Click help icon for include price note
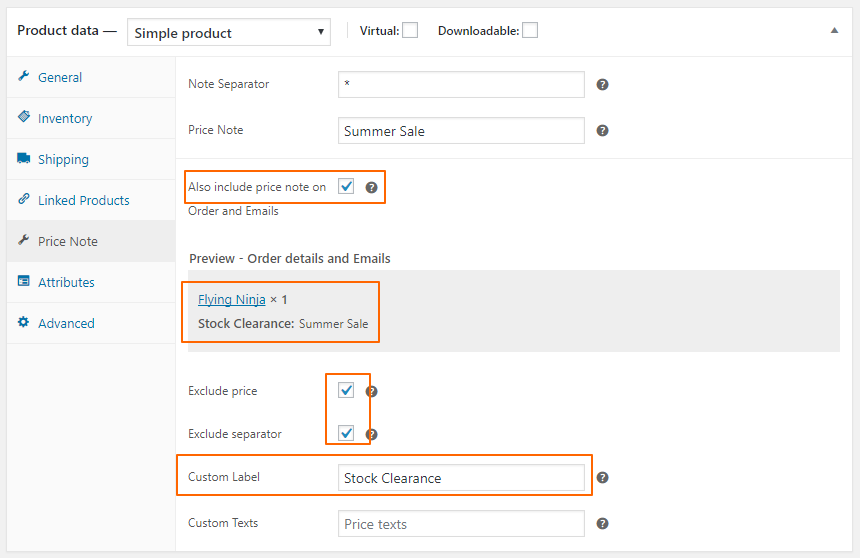860x558 pixels. point(372,187)
